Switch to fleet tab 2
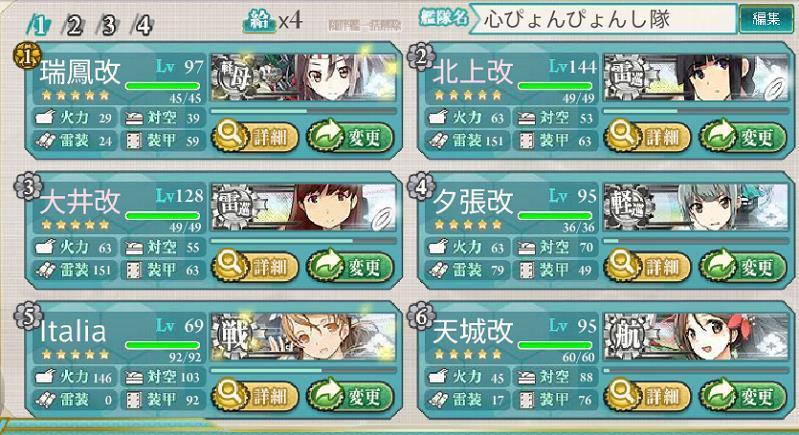The image size is (799, 435). (73, 25)
